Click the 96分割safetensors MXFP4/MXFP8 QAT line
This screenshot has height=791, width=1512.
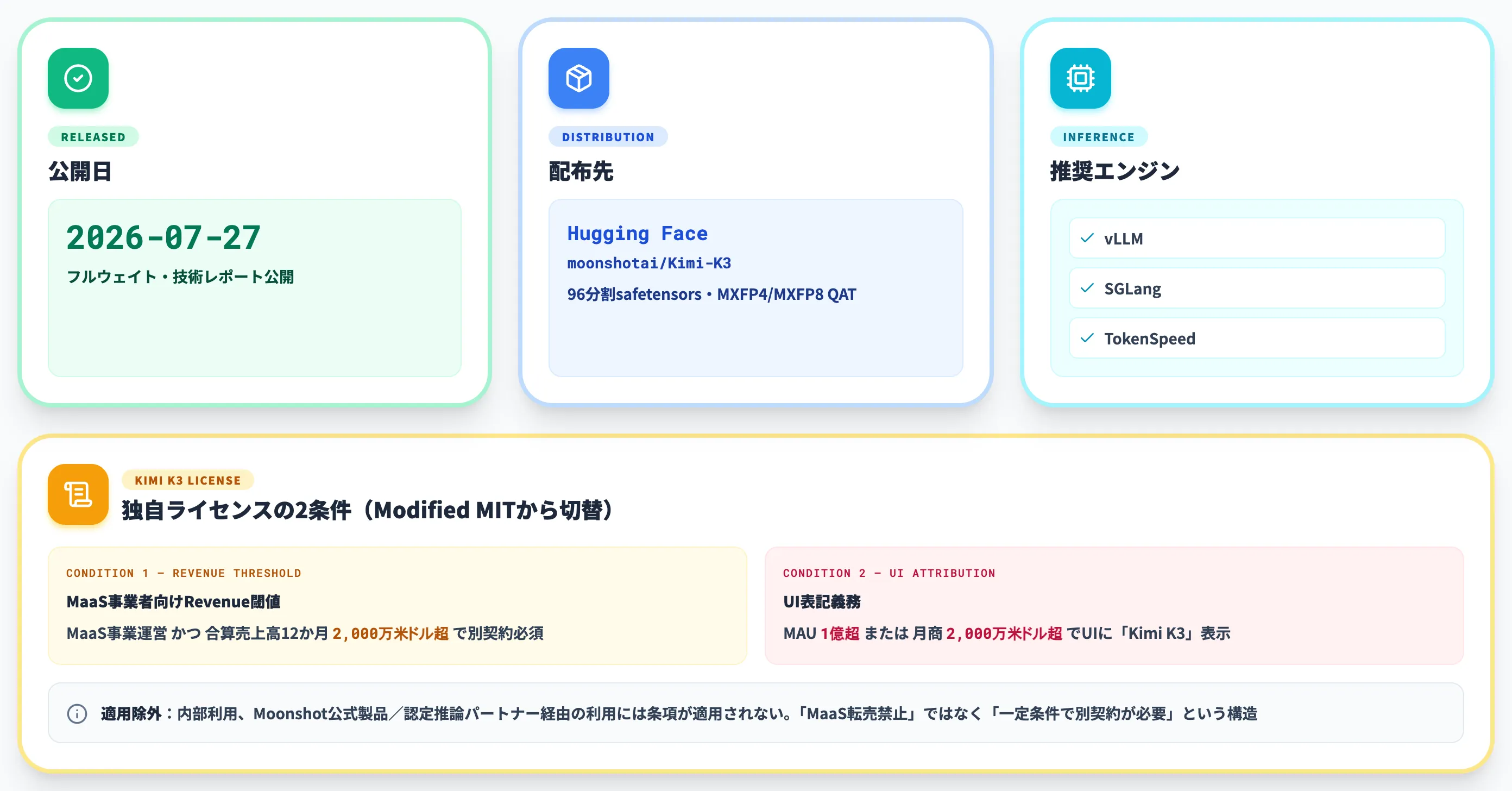pyautogui.click(x=712, y=294)
